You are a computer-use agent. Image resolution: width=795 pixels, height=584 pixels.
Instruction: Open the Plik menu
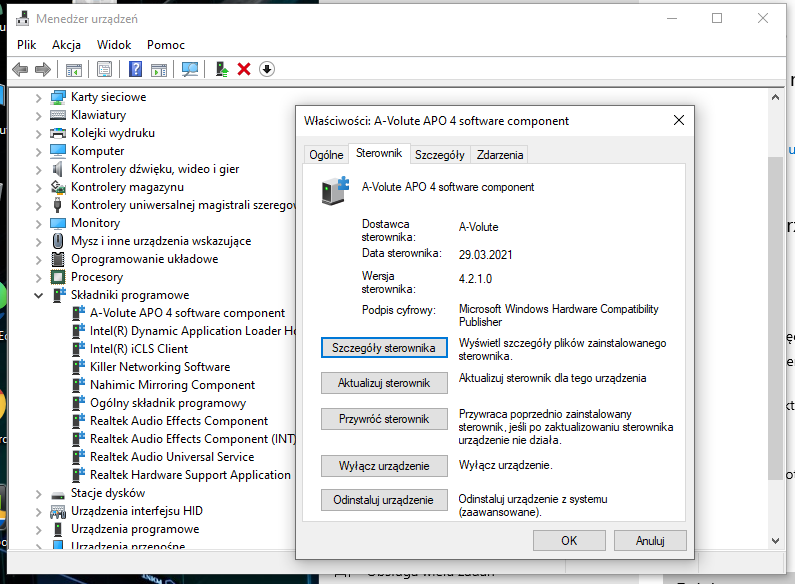click(x=26, y=45)
